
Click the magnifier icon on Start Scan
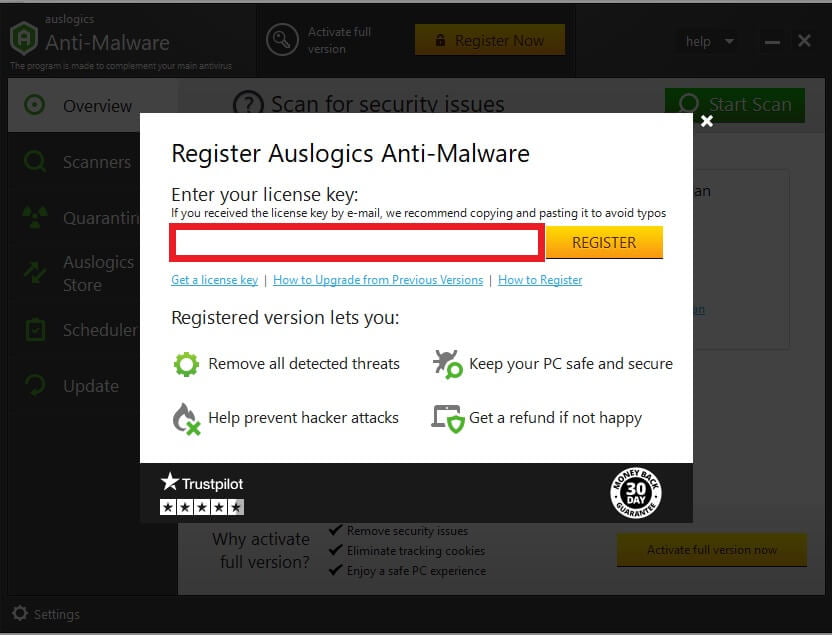click(689, 104)
